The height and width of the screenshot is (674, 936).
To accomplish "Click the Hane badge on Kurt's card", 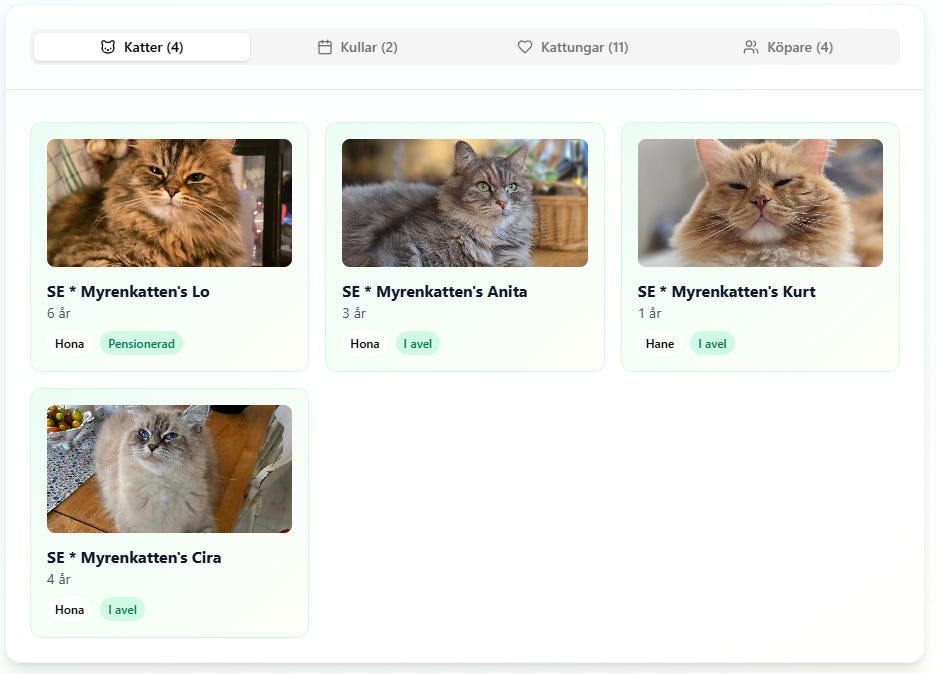I will 660,344.
